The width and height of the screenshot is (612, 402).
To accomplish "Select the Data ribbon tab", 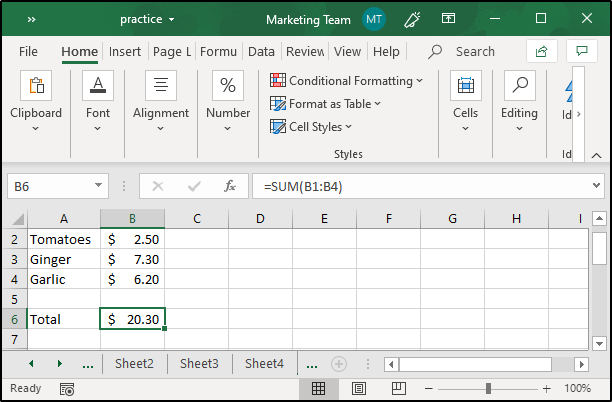I will pyautogui.click(x=261, y=52).
